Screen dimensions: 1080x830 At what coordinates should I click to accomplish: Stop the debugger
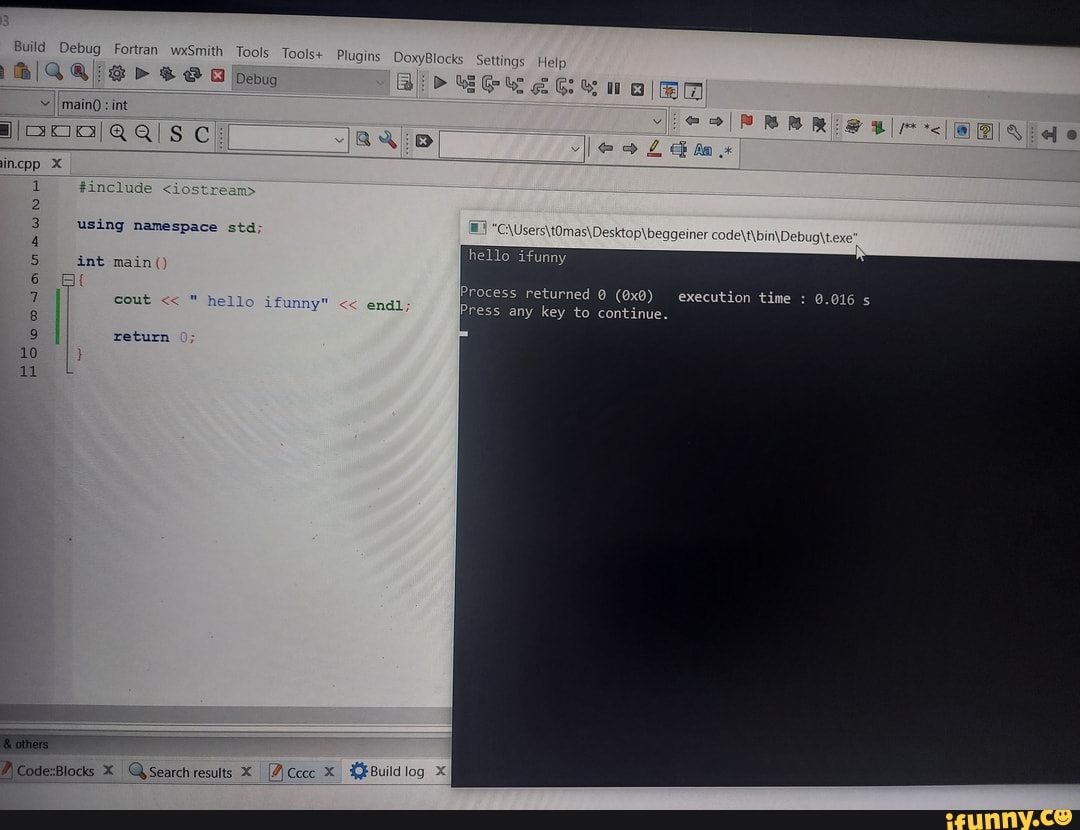[x=637, y=89]
